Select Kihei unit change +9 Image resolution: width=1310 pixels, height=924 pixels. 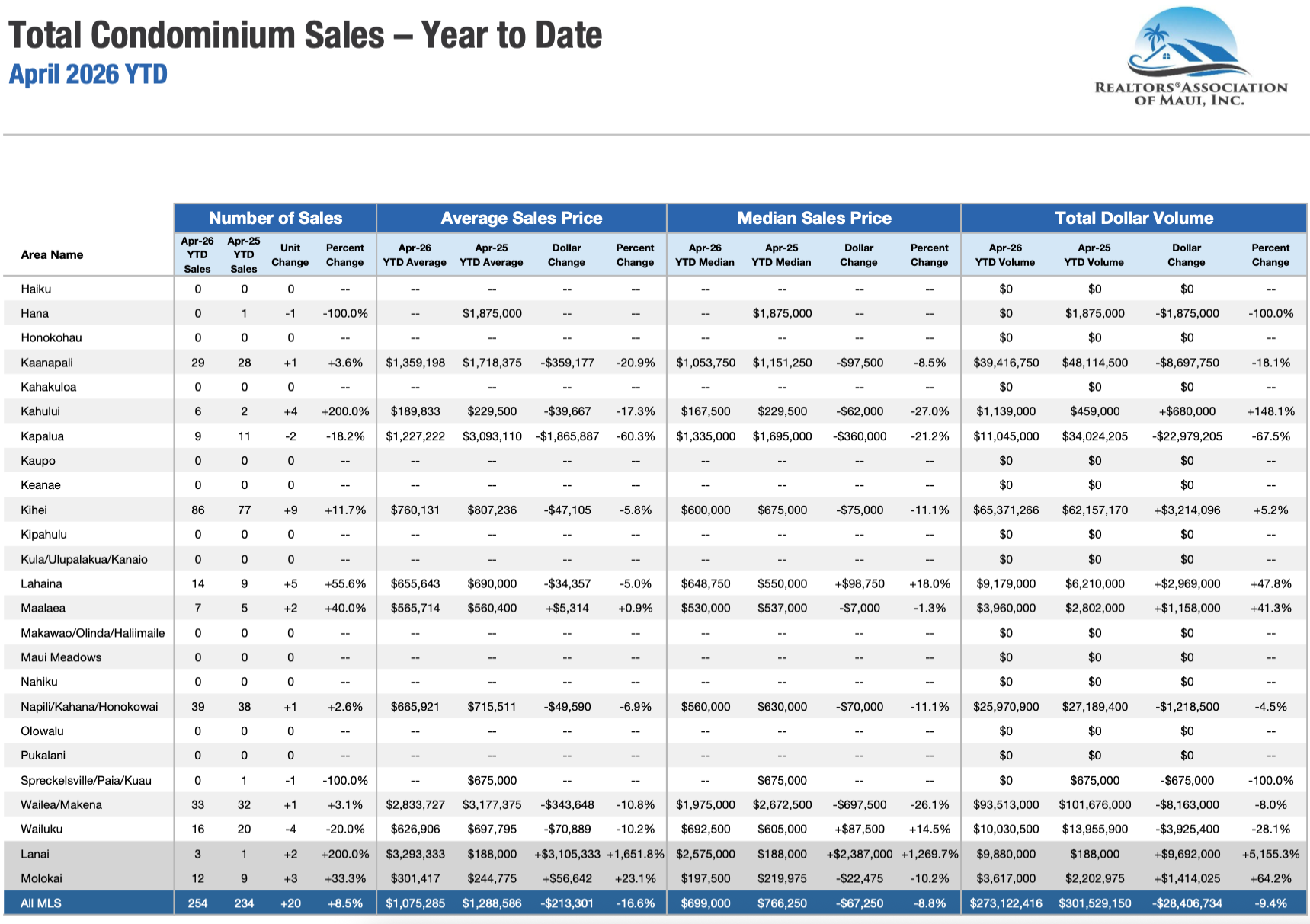(x=290, y=510)
